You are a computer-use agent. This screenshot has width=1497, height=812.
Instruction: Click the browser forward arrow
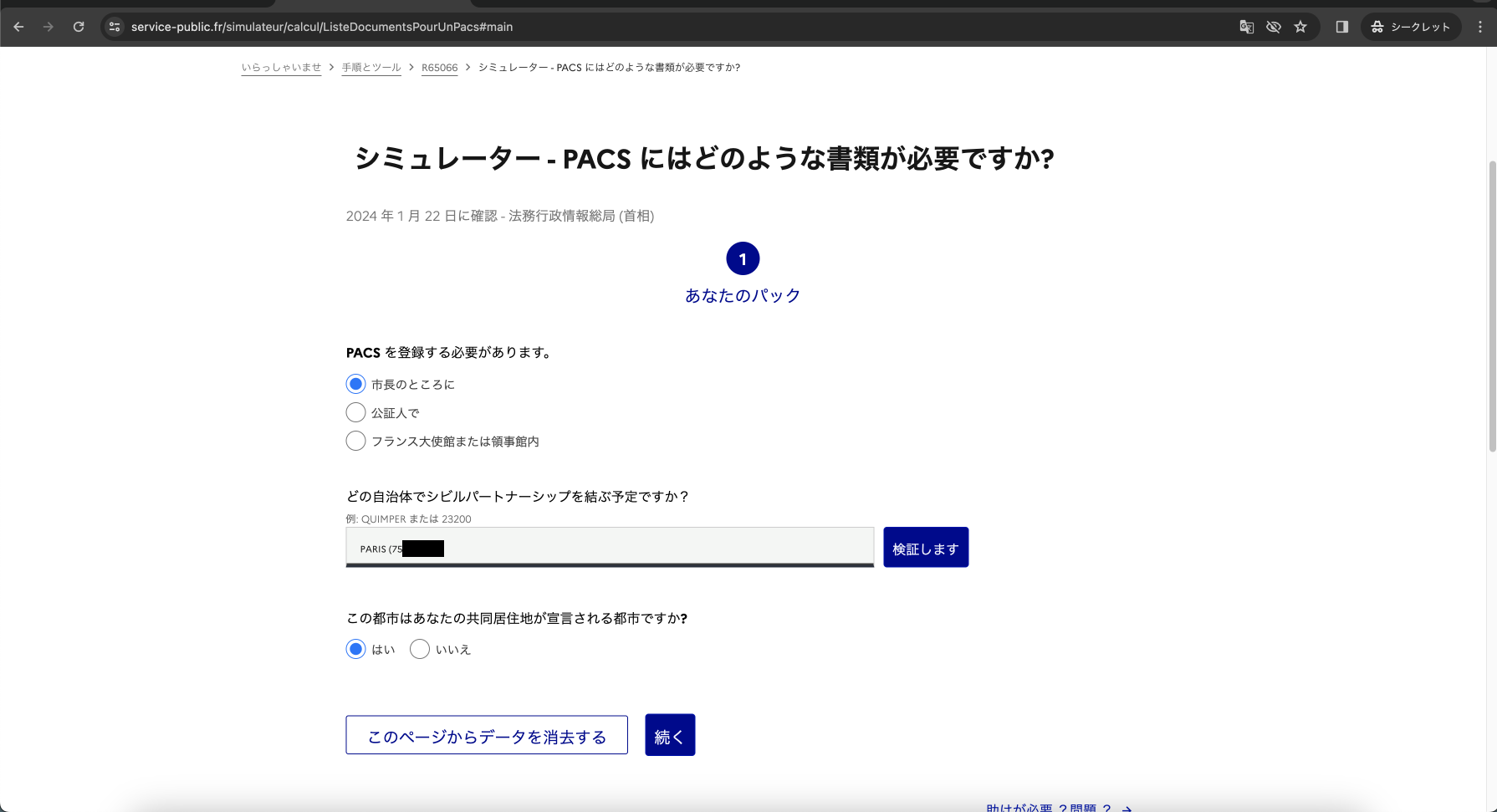click(49, 27)
